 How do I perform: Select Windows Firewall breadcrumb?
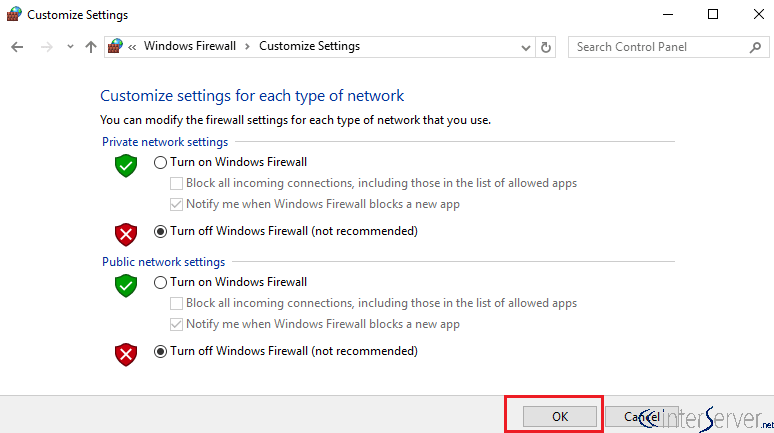coord(190,46)
